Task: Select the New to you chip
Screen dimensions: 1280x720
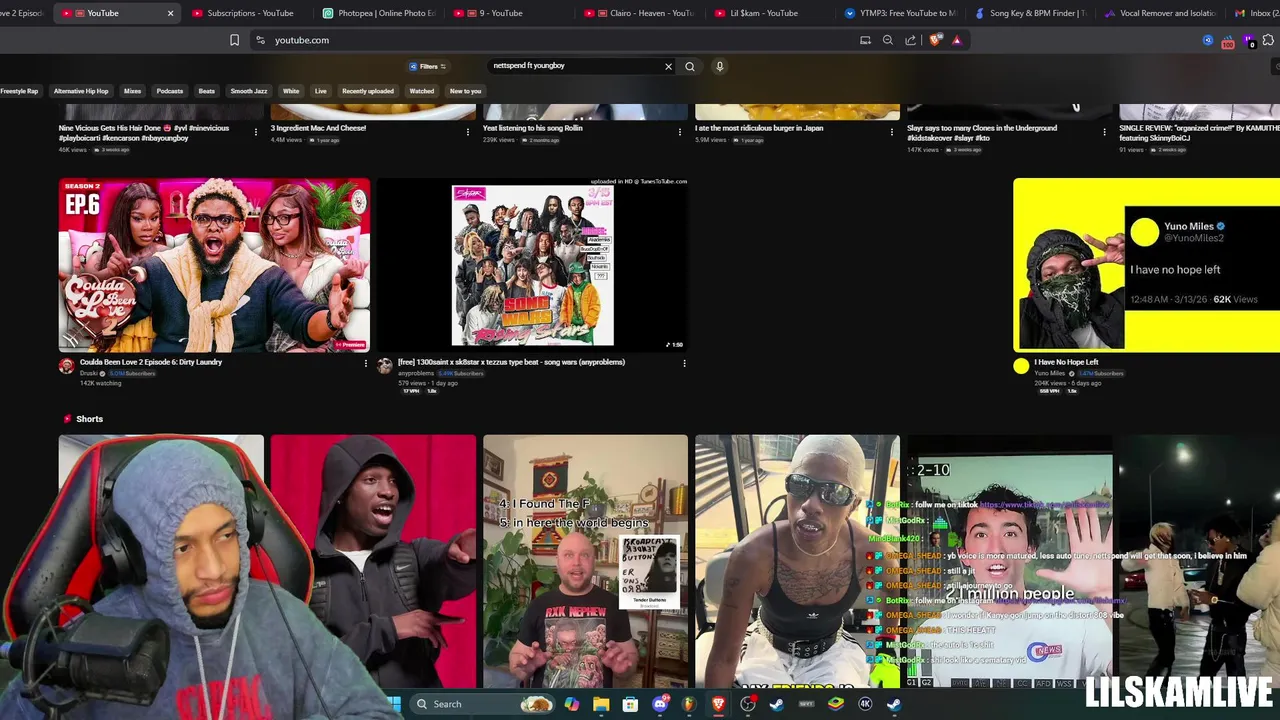Action: click(466, 91)
